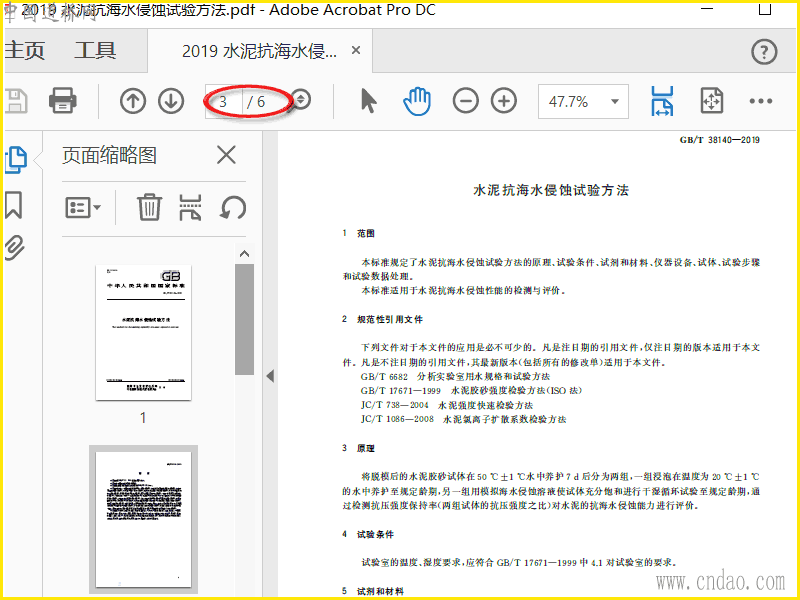The image size is (800, 600).
Task: Click the line GB/T 17671—1999 水泥胶砂强度检验方法
Action: tap(471, 391)
